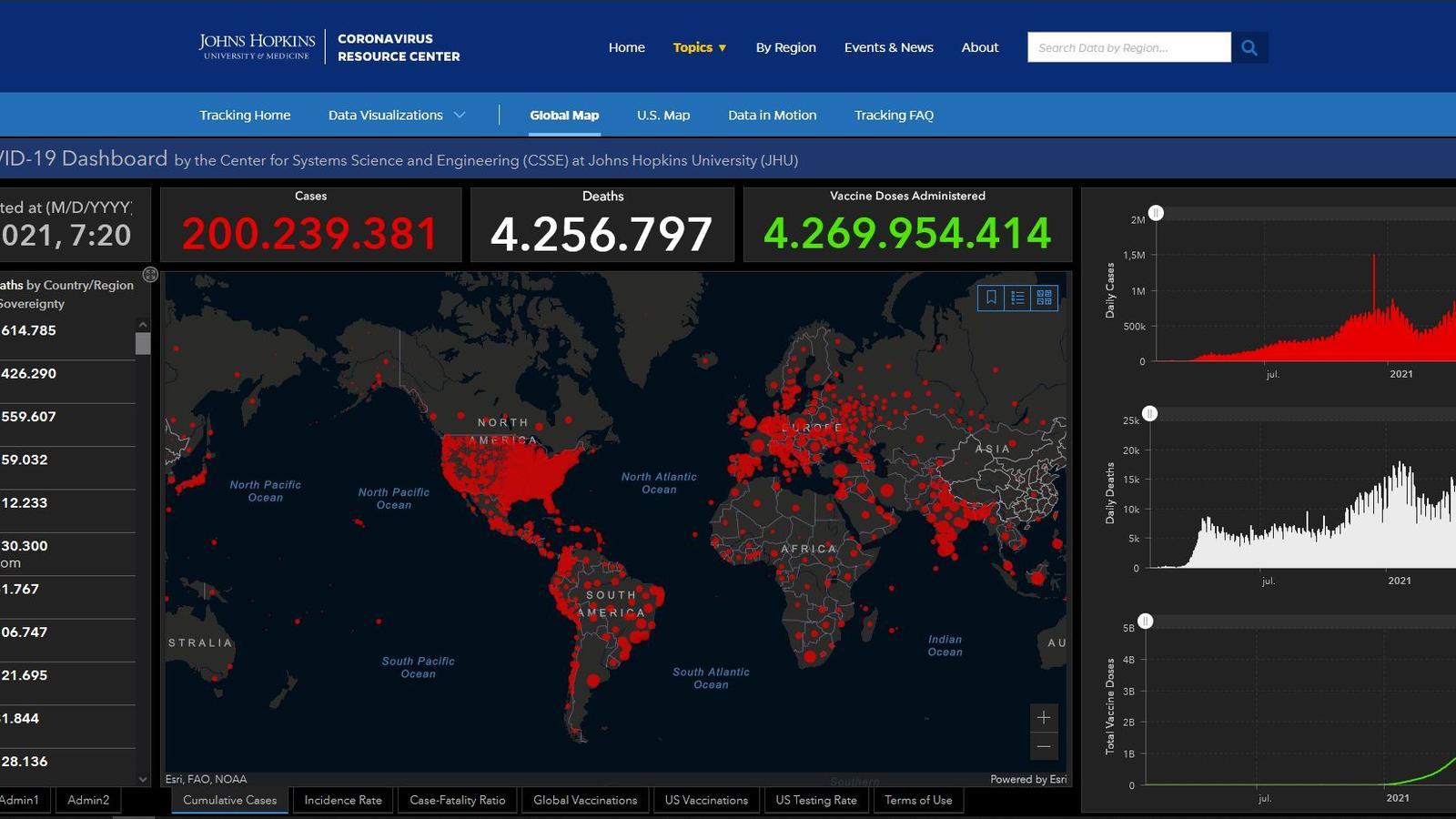Click the expand icon on country list panel
Viewport: 1456px width, 819px height.
pyautogui.click(x=150, y=275)
